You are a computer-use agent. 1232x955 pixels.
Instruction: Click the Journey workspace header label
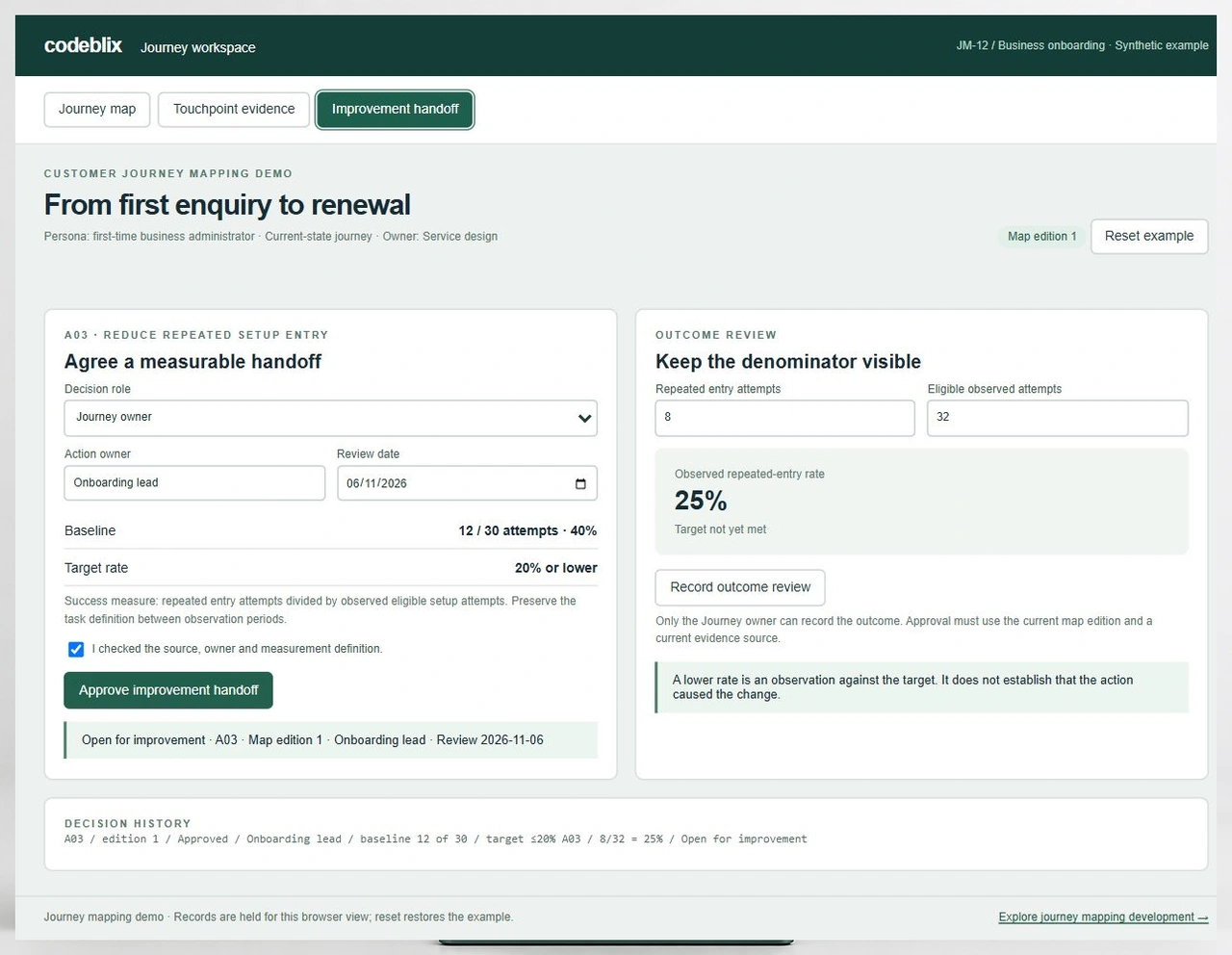(198, 47)
